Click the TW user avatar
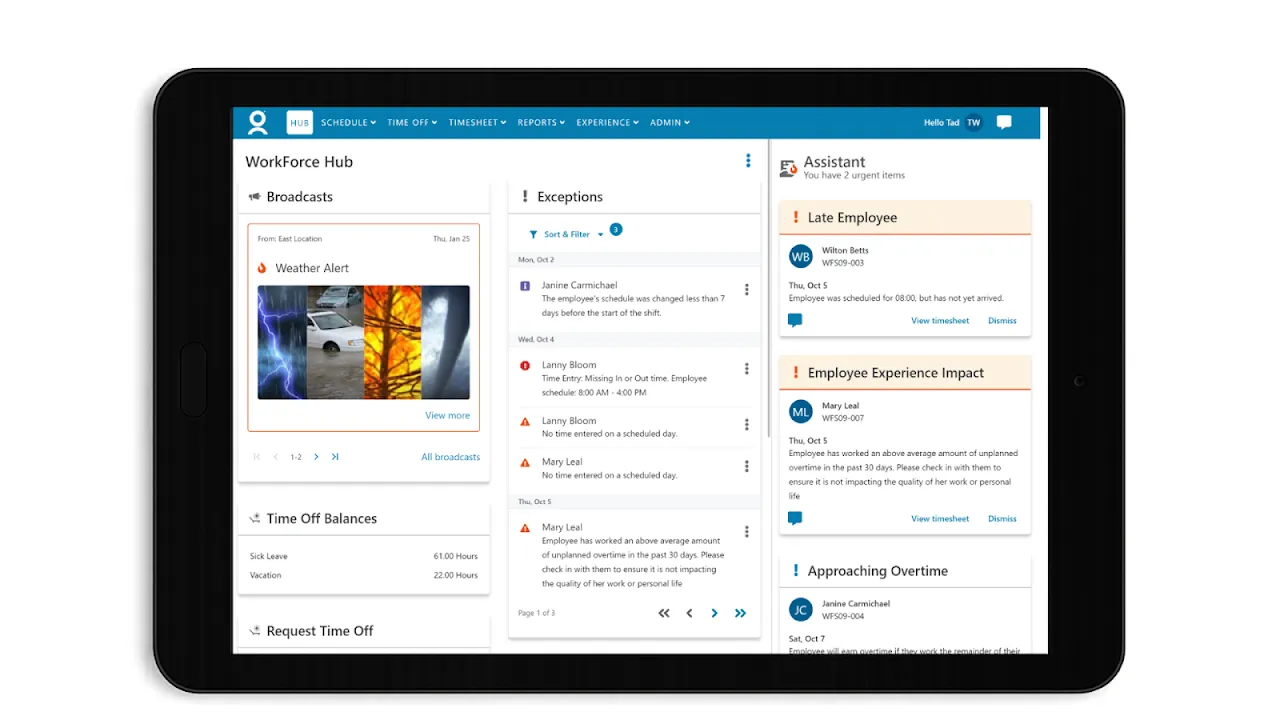 point(973,123)
